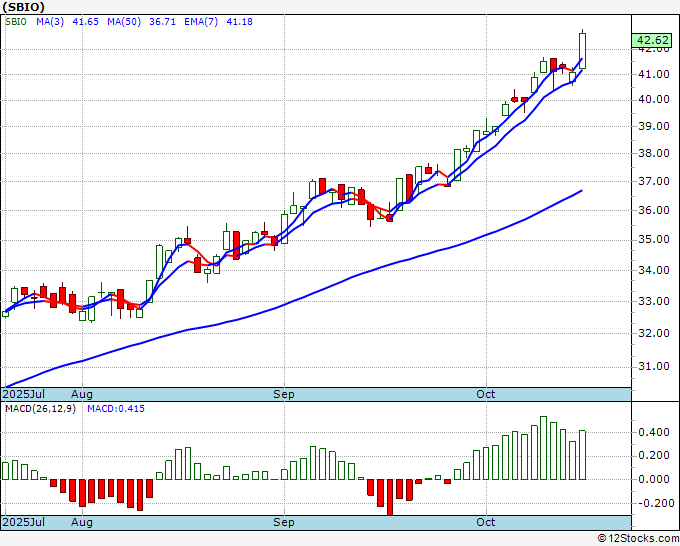The image size is (680, 546).
Task: Click the 35.00 price axis label
Action: (654, 239)
